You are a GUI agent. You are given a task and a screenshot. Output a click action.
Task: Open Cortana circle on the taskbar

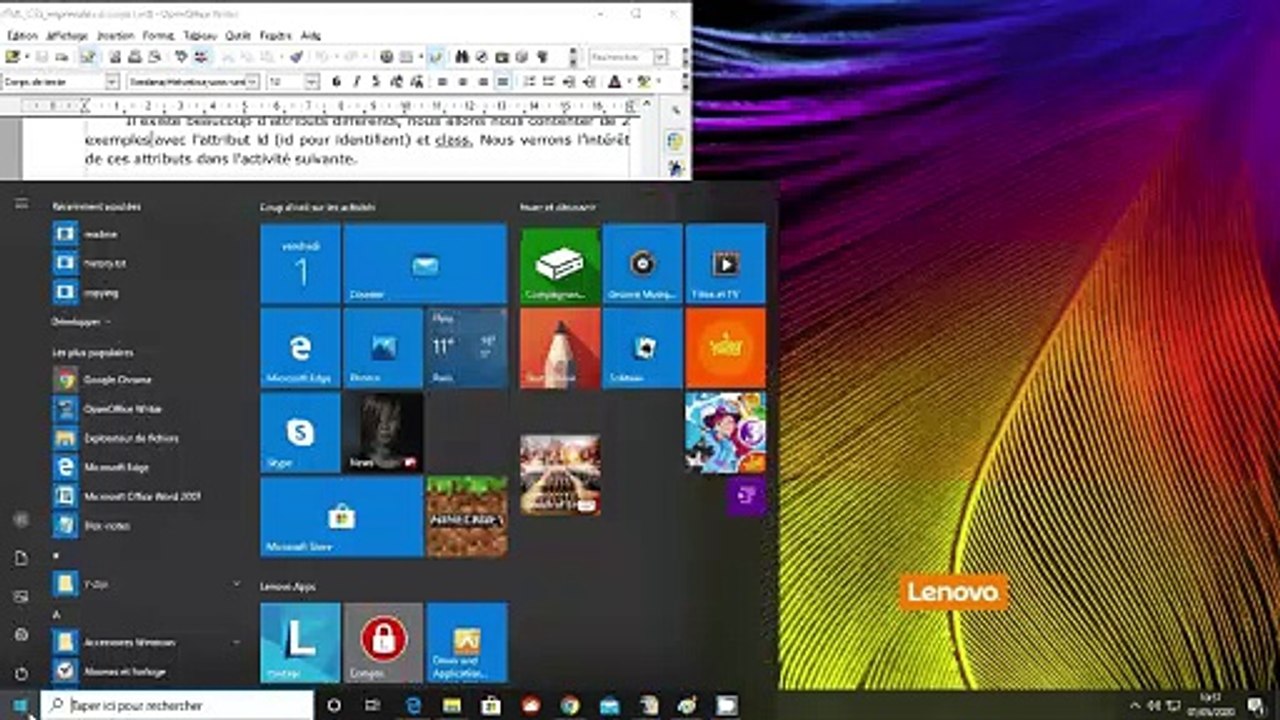[x=334, y=705]
